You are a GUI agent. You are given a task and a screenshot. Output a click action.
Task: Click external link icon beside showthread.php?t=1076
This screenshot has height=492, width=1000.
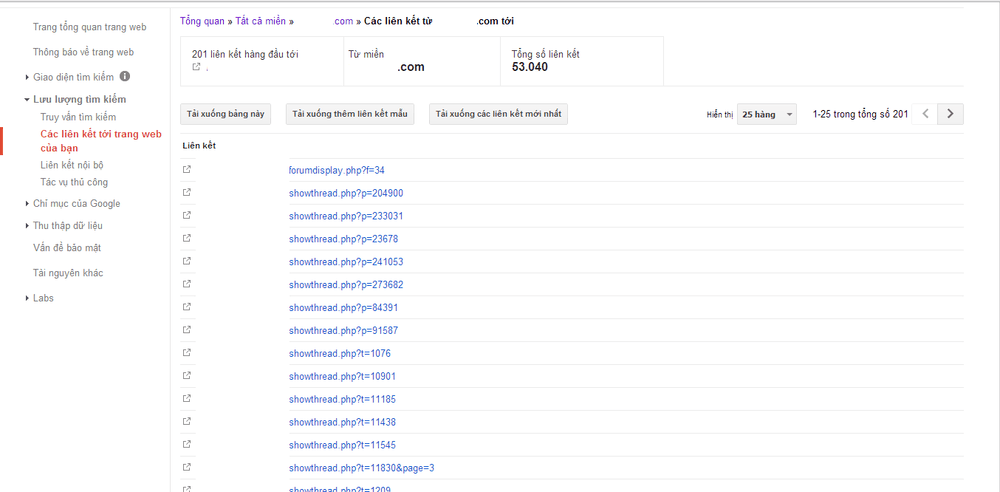(x=187, y=353)
